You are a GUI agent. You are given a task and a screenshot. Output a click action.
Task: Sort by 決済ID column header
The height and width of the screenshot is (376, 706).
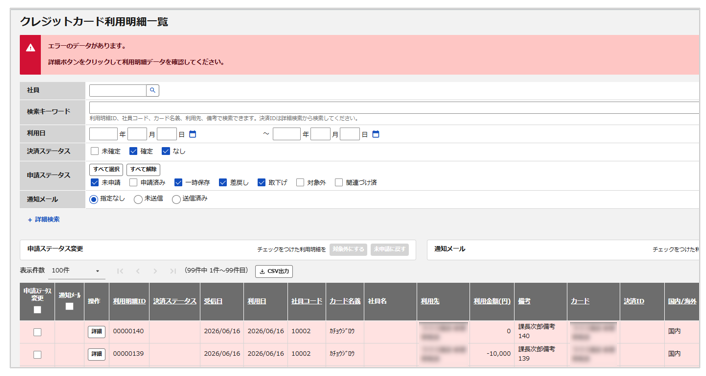point(634,301)
